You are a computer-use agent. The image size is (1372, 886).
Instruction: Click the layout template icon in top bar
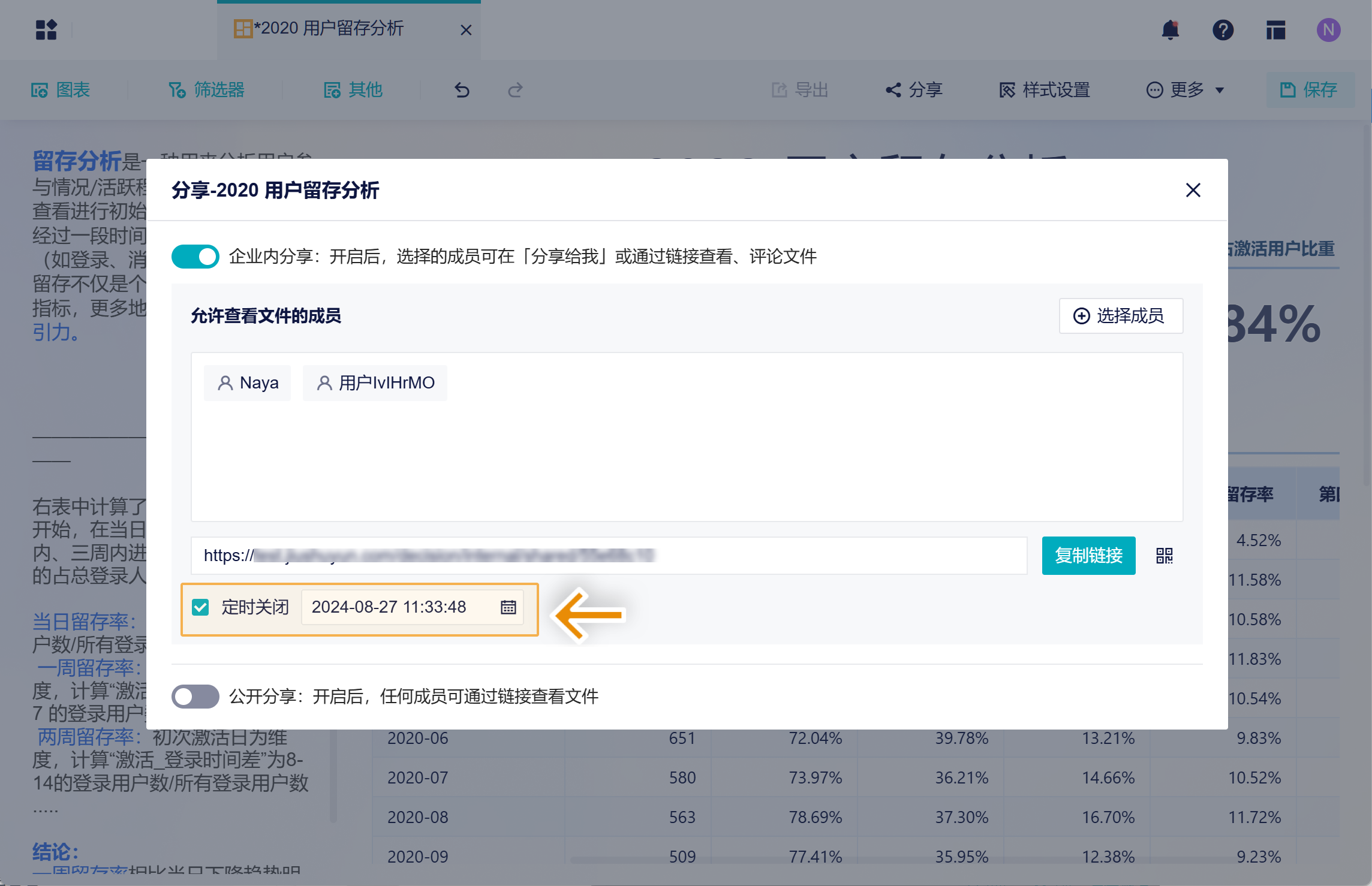(1275, 29)
